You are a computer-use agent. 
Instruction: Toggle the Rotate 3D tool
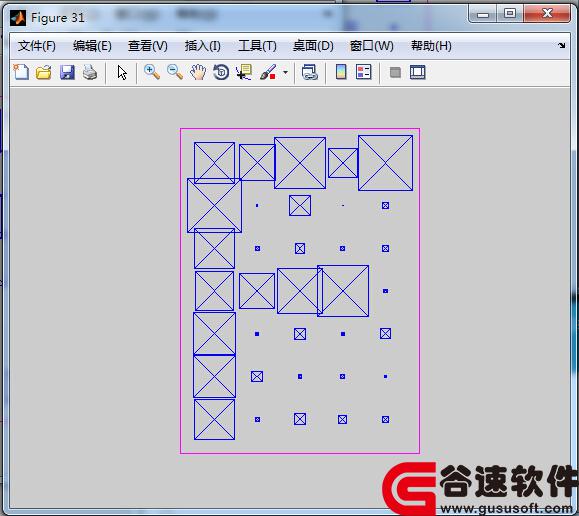pyautogui.click(x=221, y=72)
